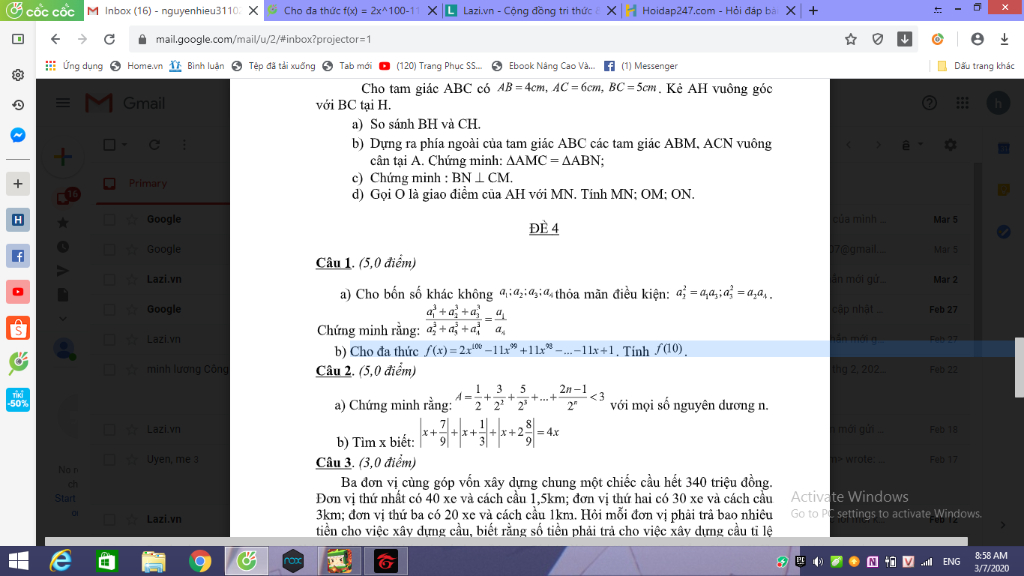Open Gmail settings gear icon
The width and height of the screenshot is (1024, 576).
(x=950, y=144)
